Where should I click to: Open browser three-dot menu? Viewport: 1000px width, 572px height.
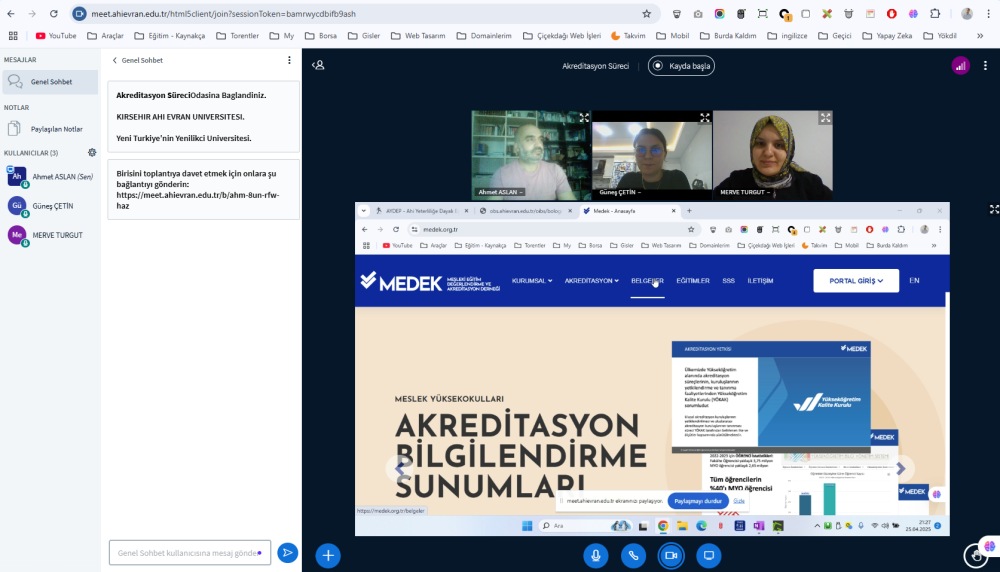[987, 13]
